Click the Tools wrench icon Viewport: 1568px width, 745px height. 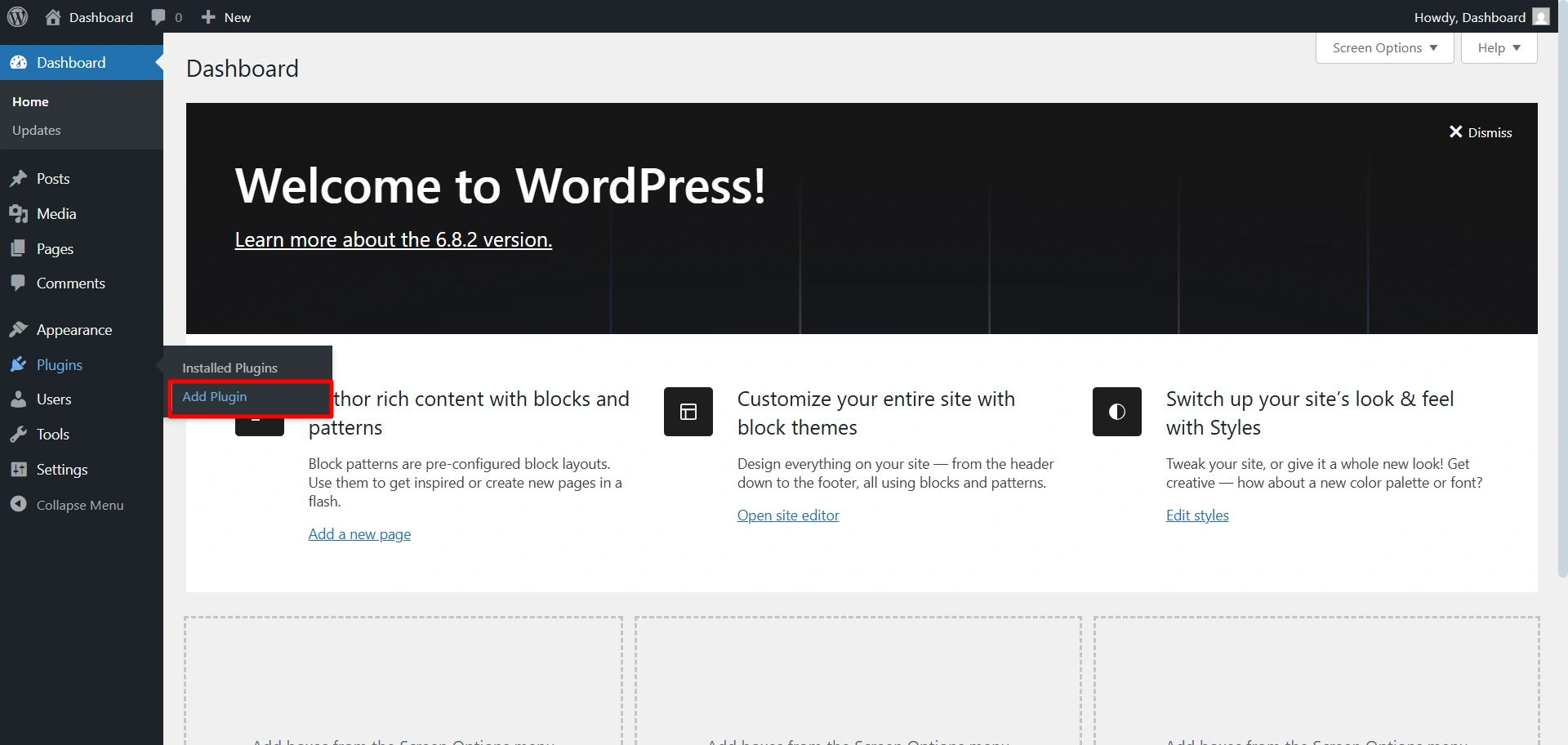(x=19, y=435)
